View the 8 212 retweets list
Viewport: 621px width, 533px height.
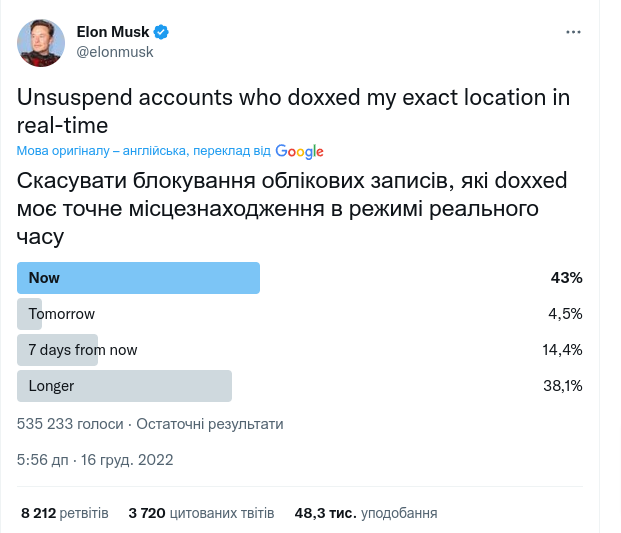(x=65, y=513)
